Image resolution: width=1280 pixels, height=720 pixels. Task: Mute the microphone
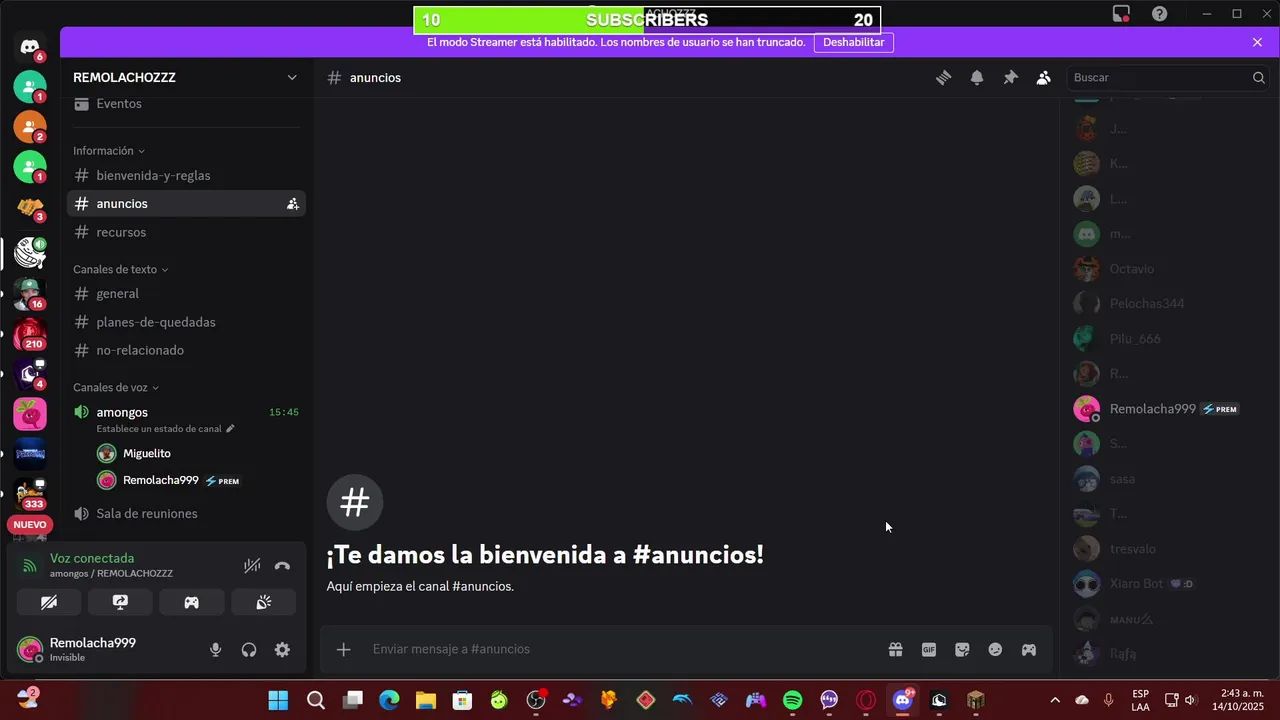coord(215,650)
